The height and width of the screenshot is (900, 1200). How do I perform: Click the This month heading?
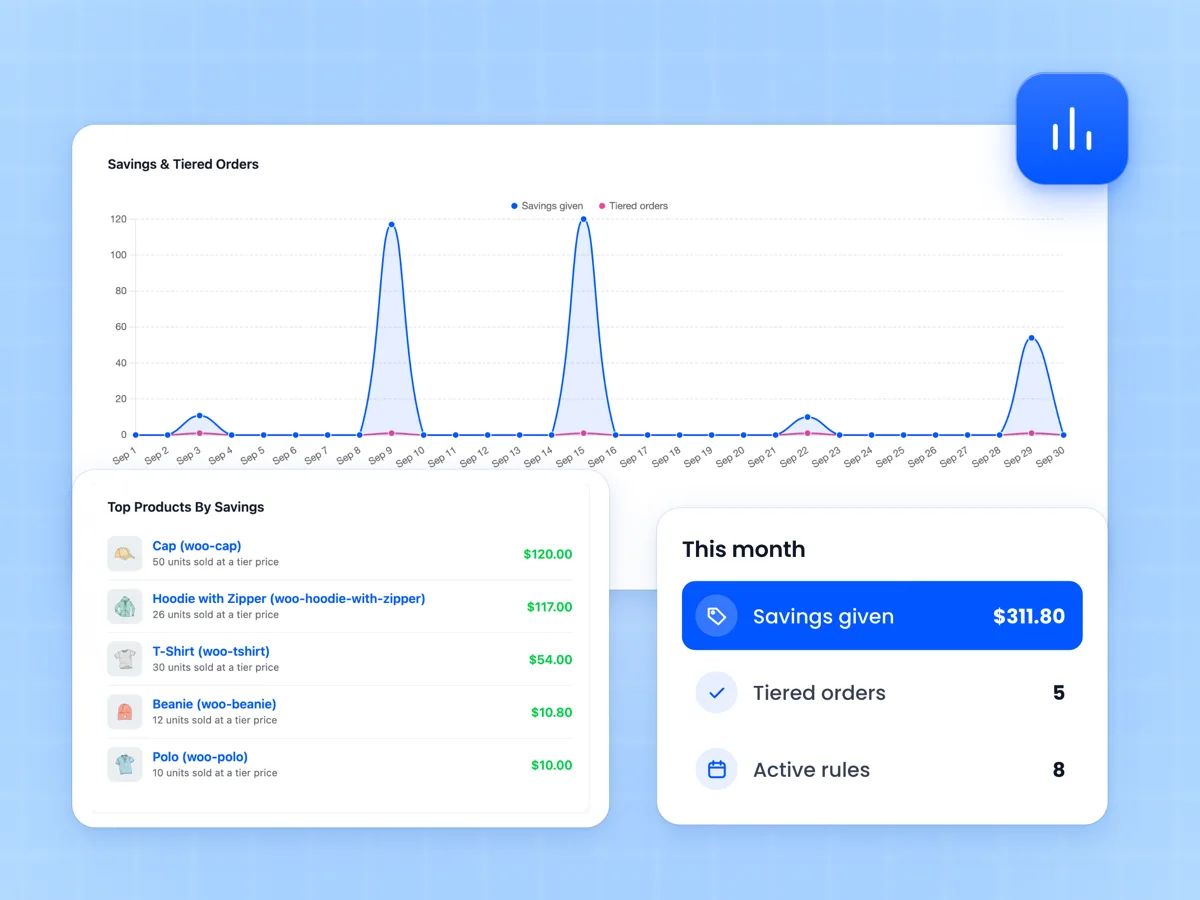point(744,549)
